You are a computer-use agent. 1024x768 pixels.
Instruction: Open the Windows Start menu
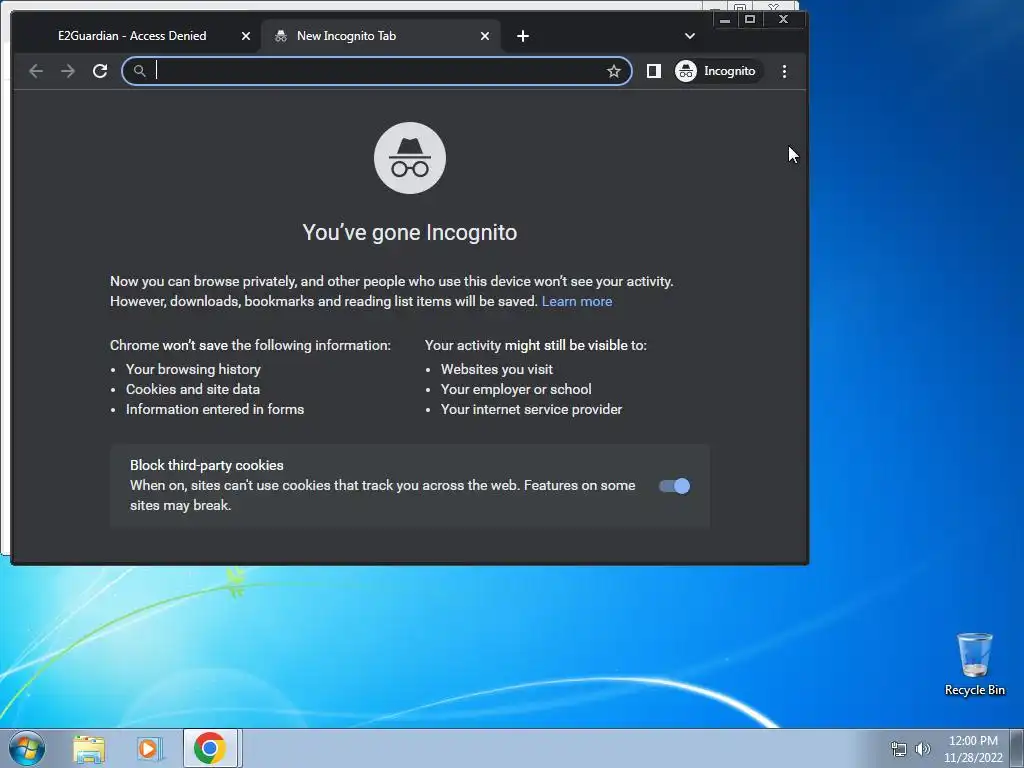click(x=27, y=748)
